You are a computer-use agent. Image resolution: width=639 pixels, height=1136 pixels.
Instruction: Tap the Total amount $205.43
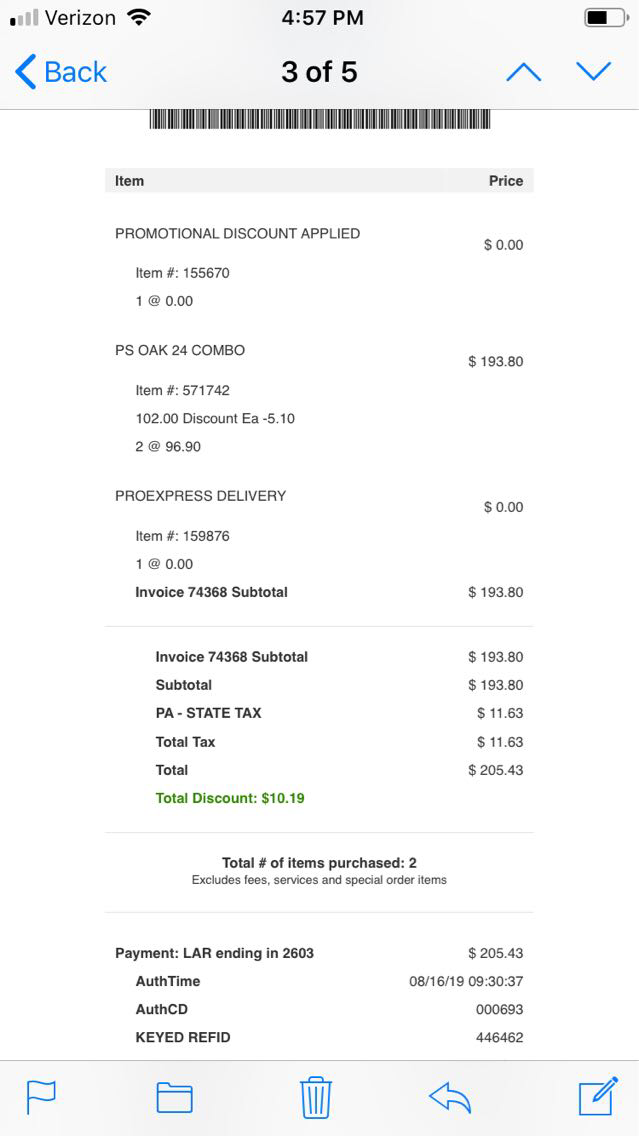[495, 770]
